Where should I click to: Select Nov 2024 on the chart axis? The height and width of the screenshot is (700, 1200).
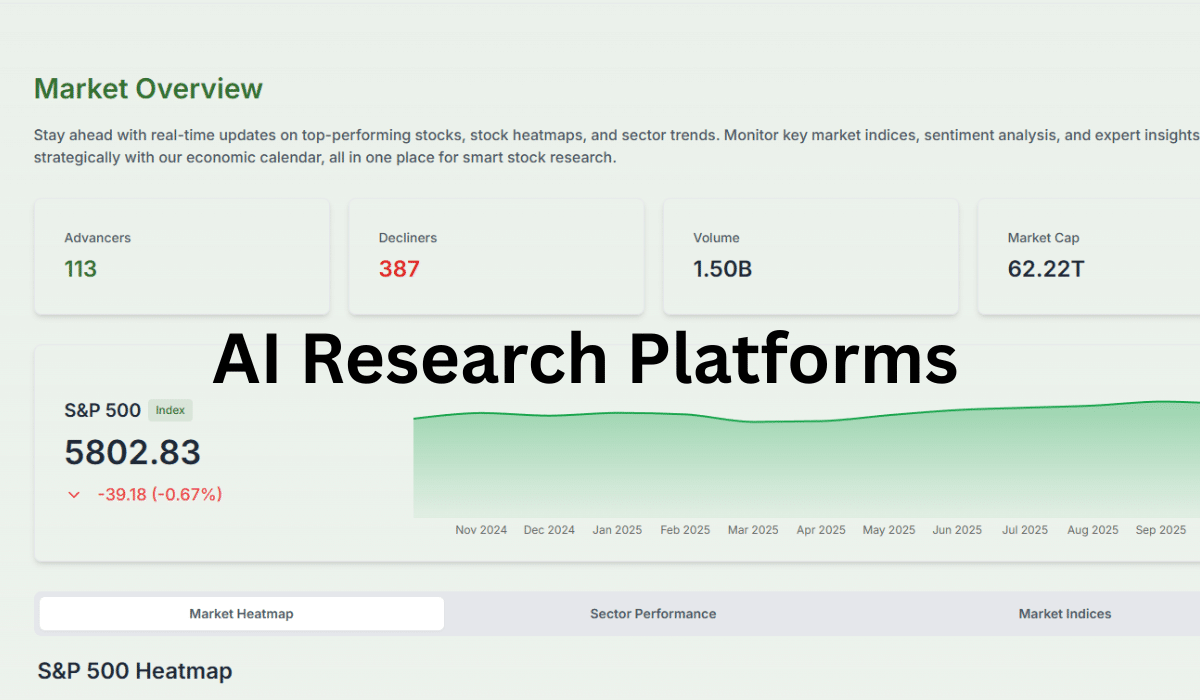coord(481,530)
